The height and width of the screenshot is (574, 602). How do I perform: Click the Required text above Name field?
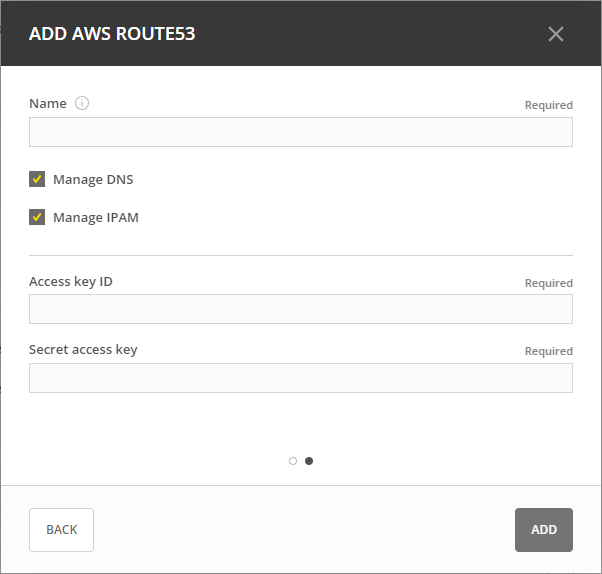pyautogui.click(x=548, y=105)
